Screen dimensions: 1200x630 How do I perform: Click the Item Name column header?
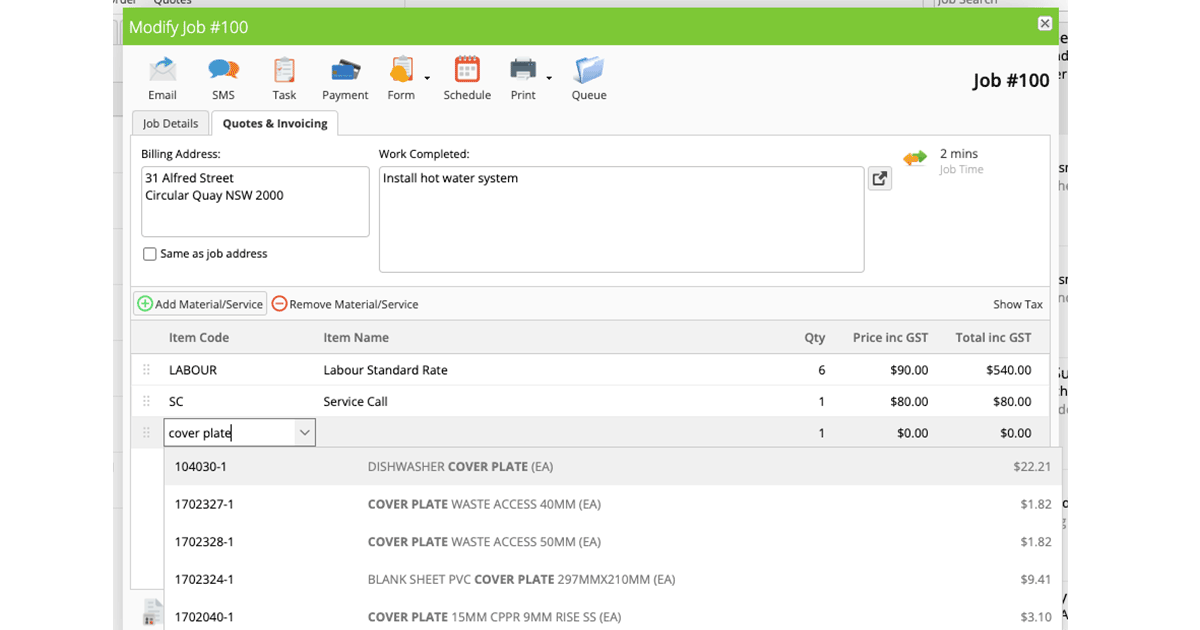point(356,338)
